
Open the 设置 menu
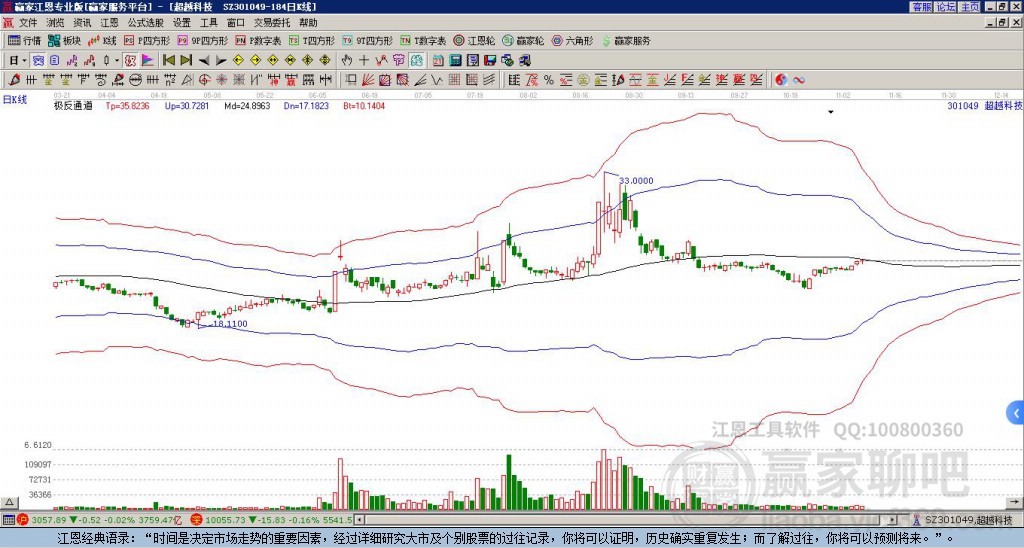pyautogui.click(x=182, y=23)
